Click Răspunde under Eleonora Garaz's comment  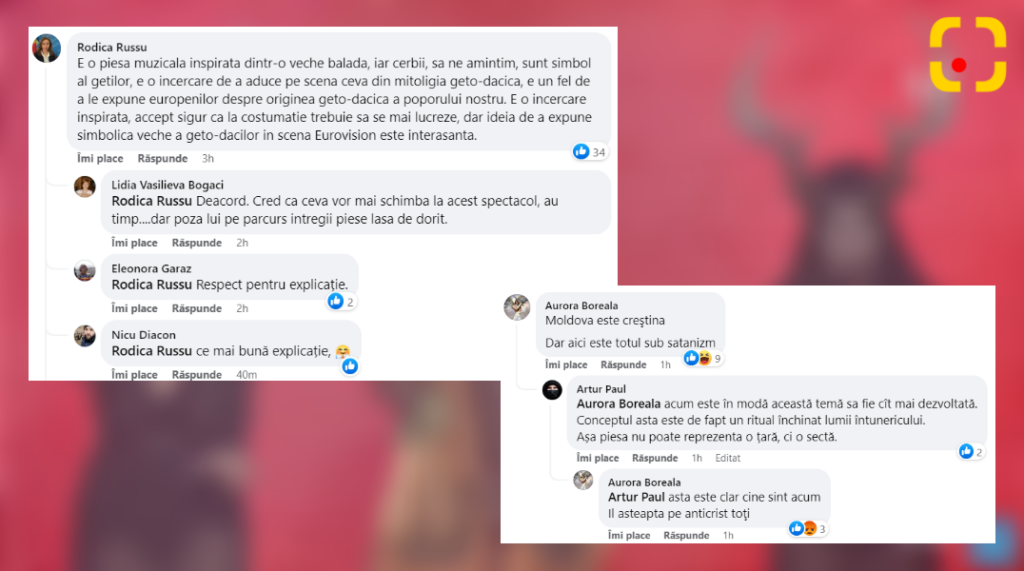[x=197, y=308]
